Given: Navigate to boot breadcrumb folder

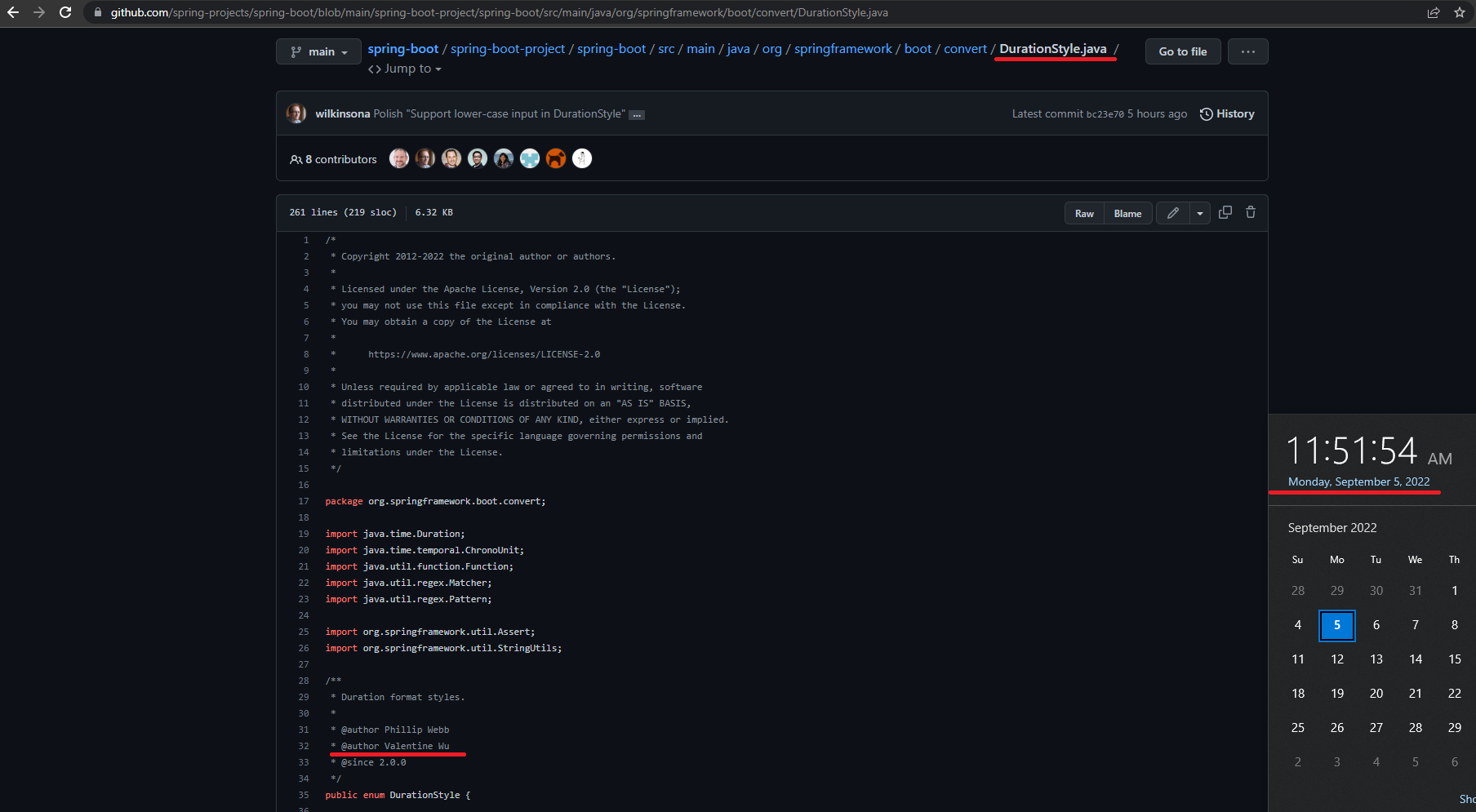Looking at the screenshot, I should pos(918,49).
